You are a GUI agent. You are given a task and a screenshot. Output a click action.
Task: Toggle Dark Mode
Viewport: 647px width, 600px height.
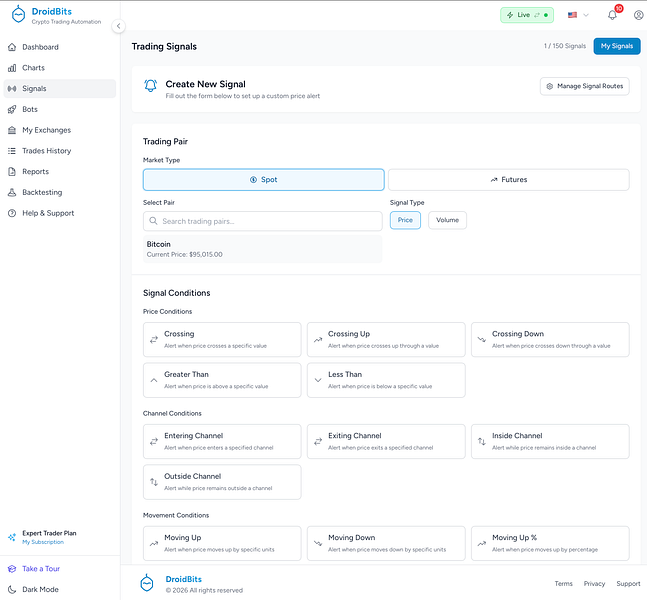pos(40,589)
